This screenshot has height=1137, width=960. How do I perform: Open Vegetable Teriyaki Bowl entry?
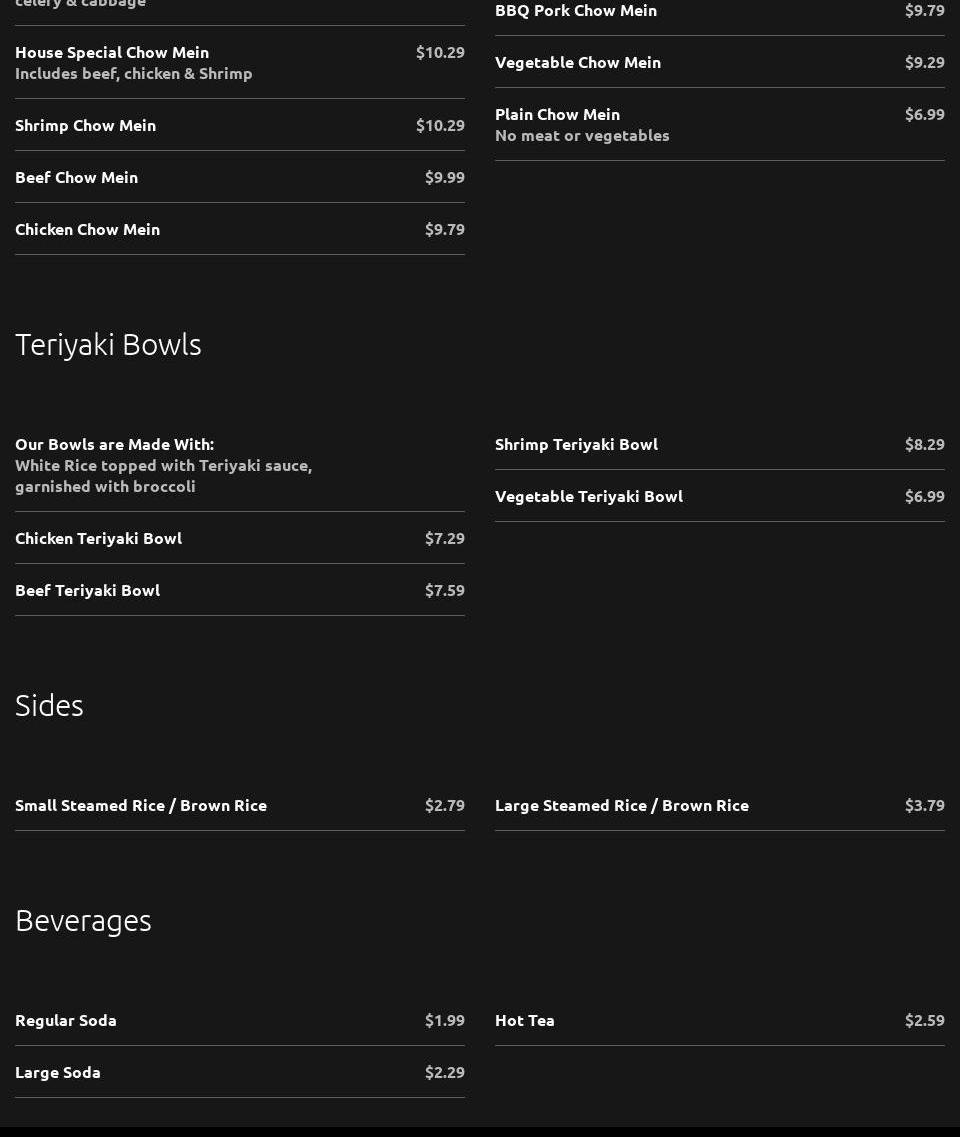pos(589,496)
